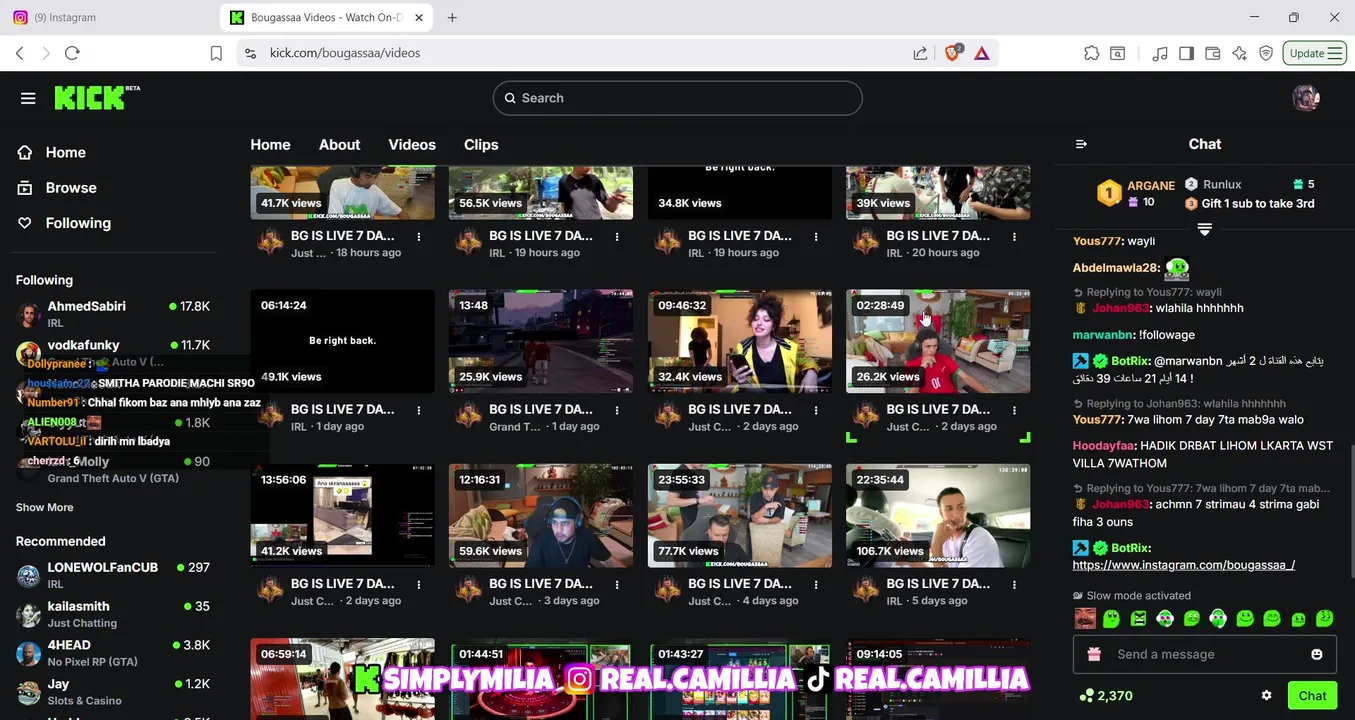Open the Home tab of channel
1355x720 pixels.
pyautogui.click(x=270, y=145)
